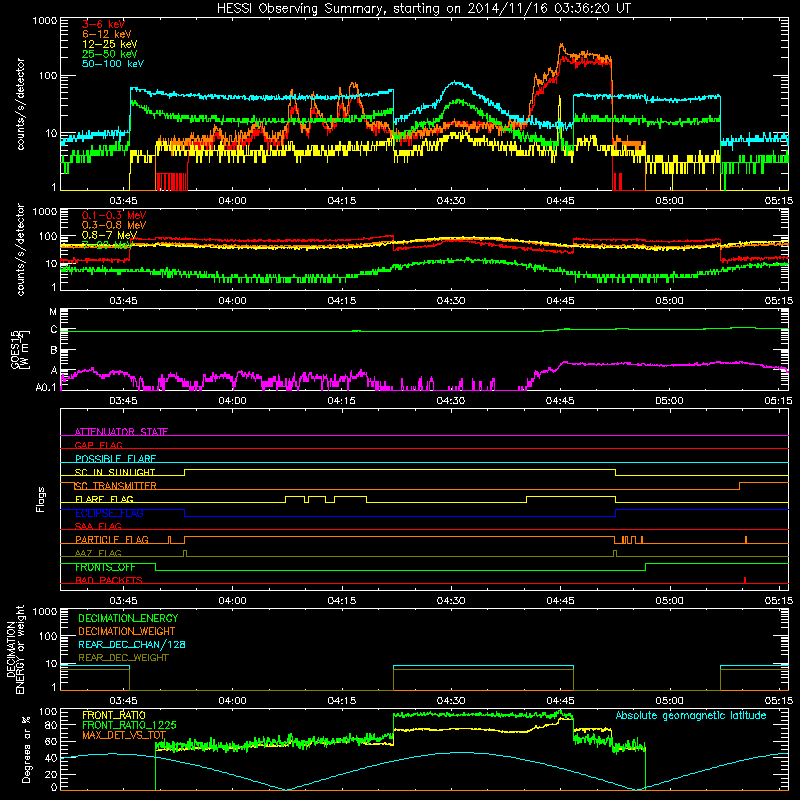
Task: Click the 0.1-0.3 MeV legend entry
Action: click(114, 215)
